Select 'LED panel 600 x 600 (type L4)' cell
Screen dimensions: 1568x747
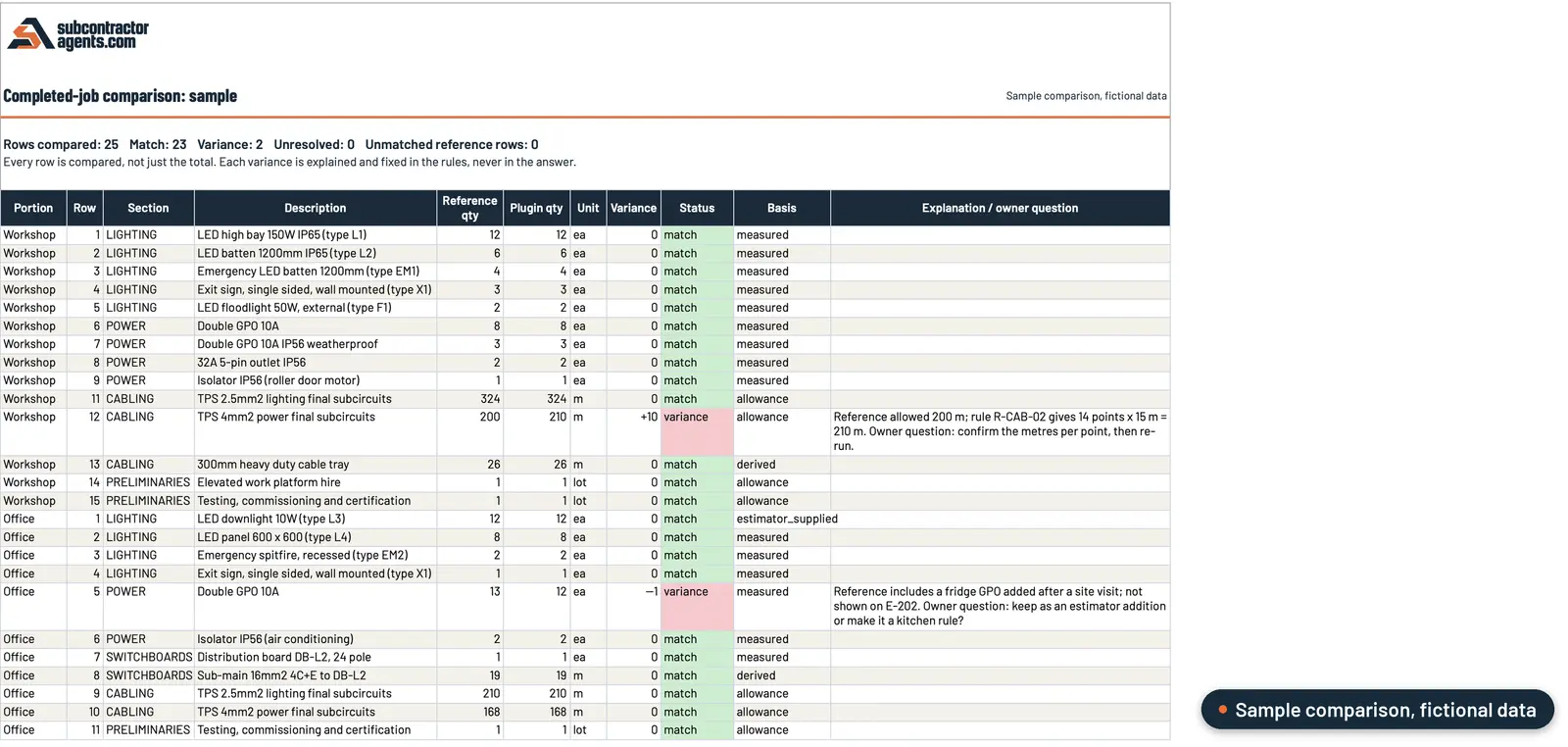pyautogui.click(x=316, y=537)
